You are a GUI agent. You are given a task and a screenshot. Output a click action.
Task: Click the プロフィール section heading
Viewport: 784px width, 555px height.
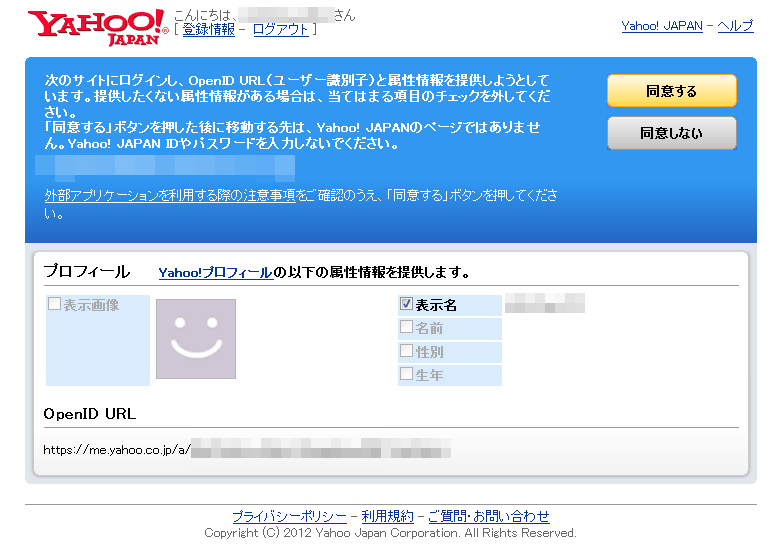tap(86, 272)
